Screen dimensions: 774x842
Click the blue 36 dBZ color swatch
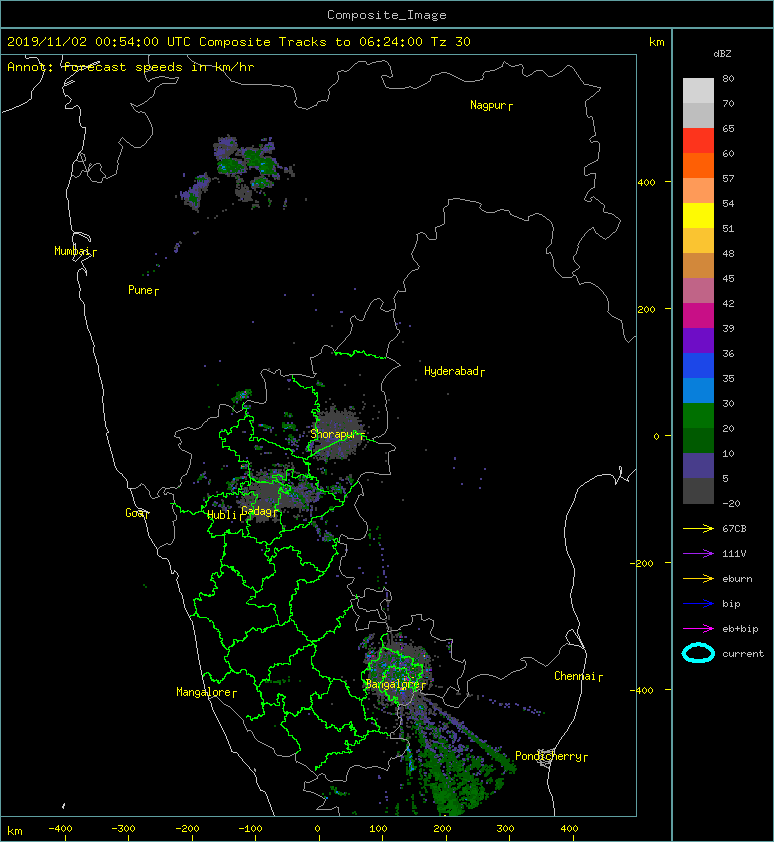pyautogui.click(x=698, y=366)
